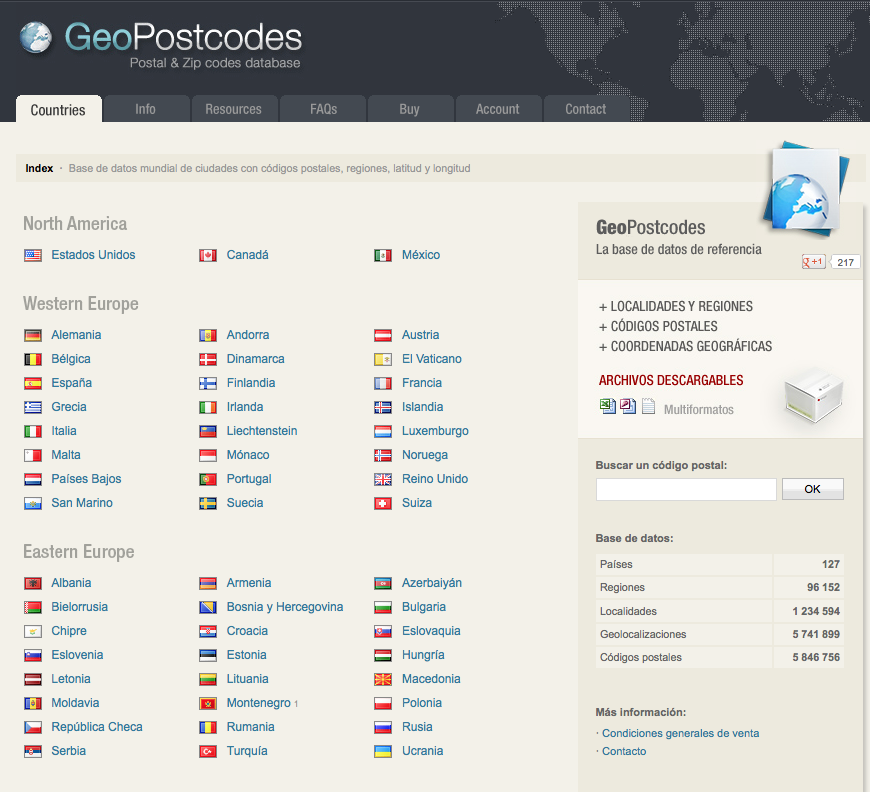
Task: Open the República Checa link
Action: [x=97, y=727]
